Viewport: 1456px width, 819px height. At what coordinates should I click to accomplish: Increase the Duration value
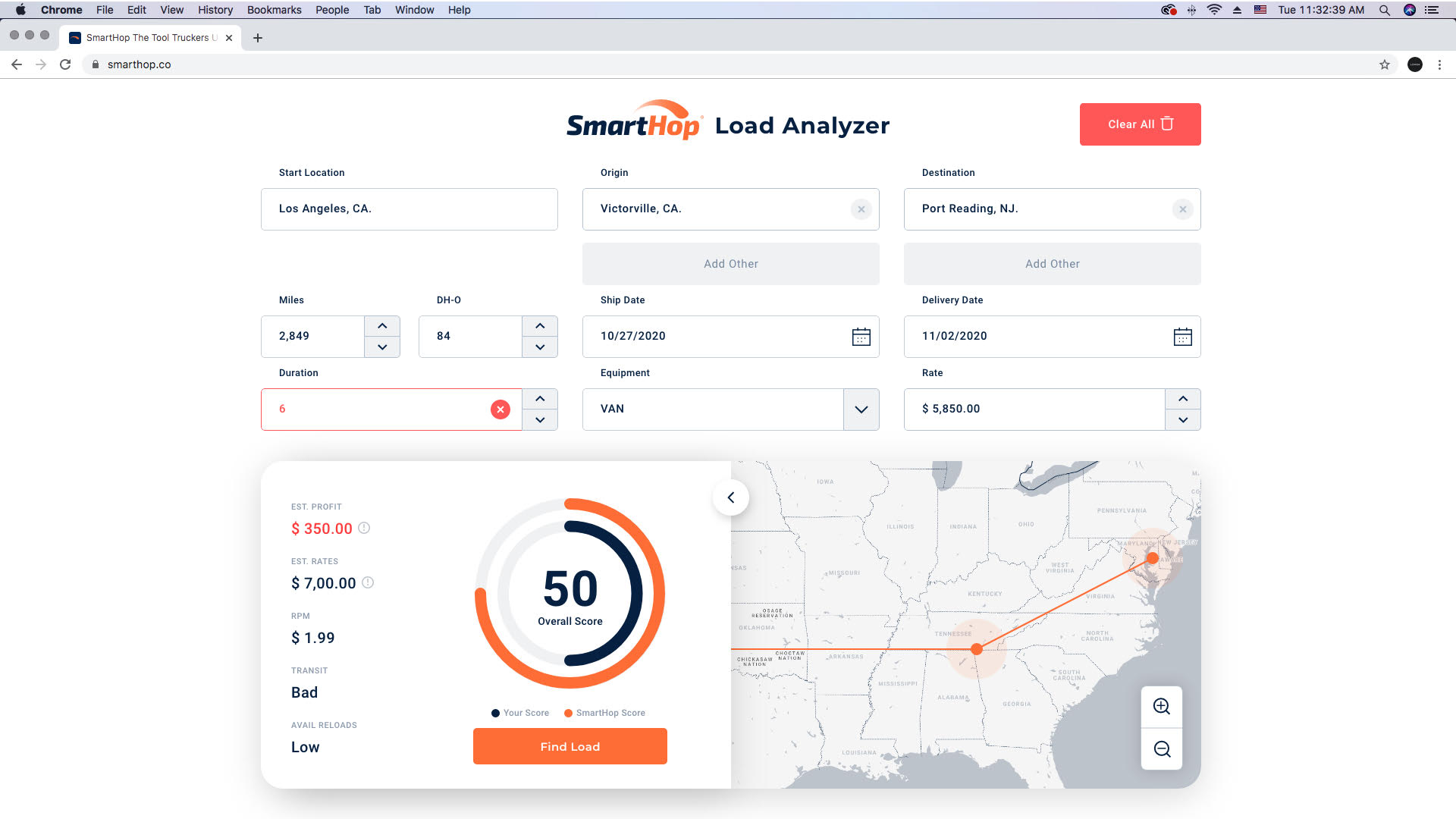pos(540,399)
